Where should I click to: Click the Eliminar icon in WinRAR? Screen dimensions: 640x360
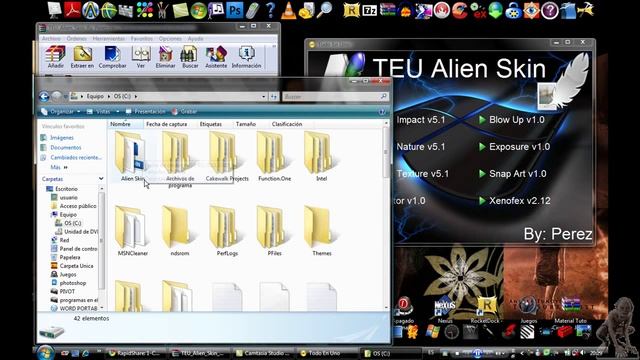[165, 57]
